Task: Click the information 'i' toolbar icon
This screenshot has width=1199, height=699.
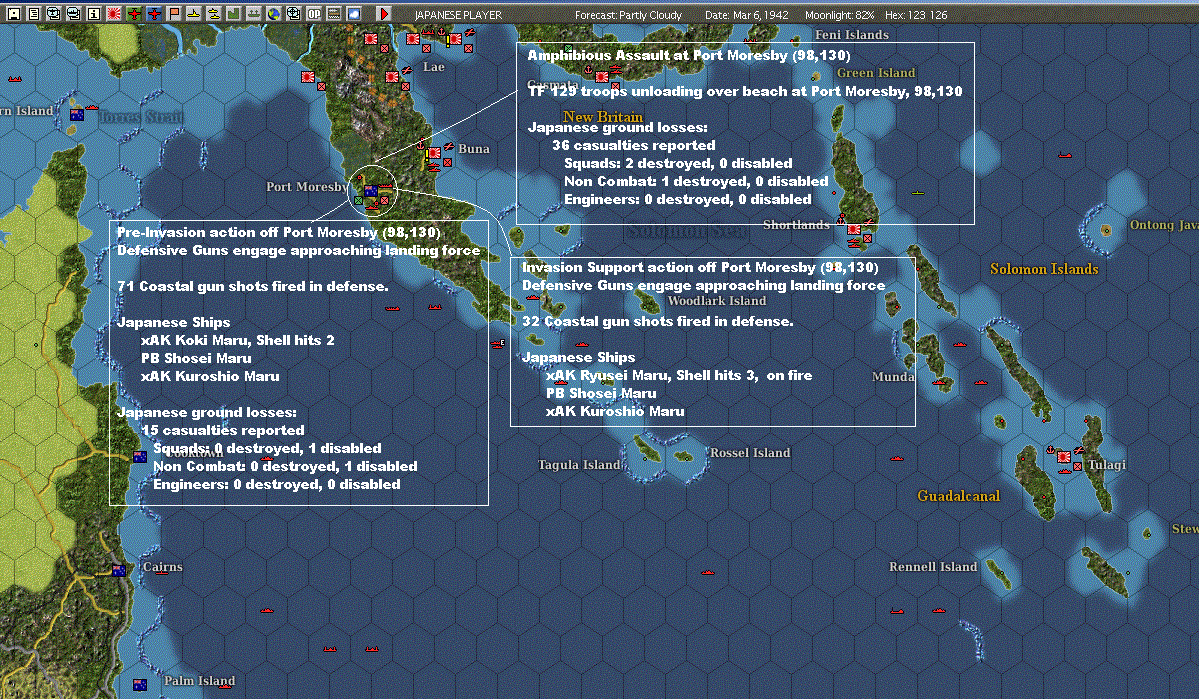Action: coord(93,14)
